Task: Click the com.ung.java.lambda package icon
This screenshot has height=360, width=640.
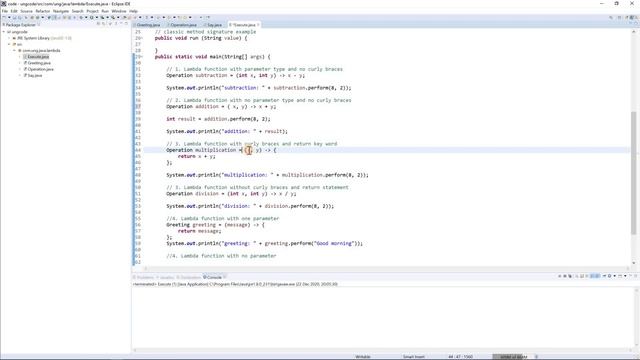Action: (20, 51)
